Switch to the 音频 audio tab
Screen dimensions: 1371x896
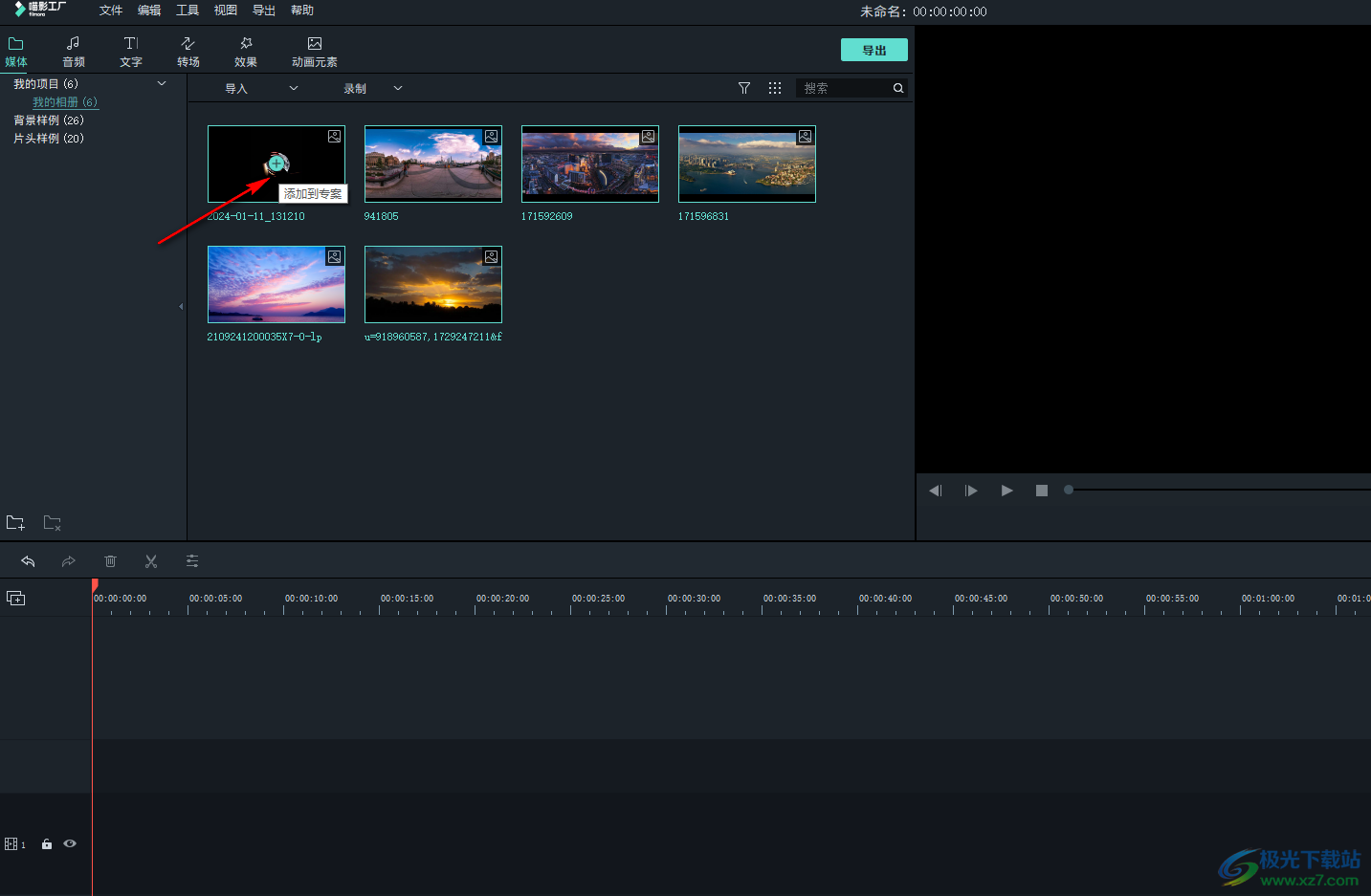tap(74, 52)
